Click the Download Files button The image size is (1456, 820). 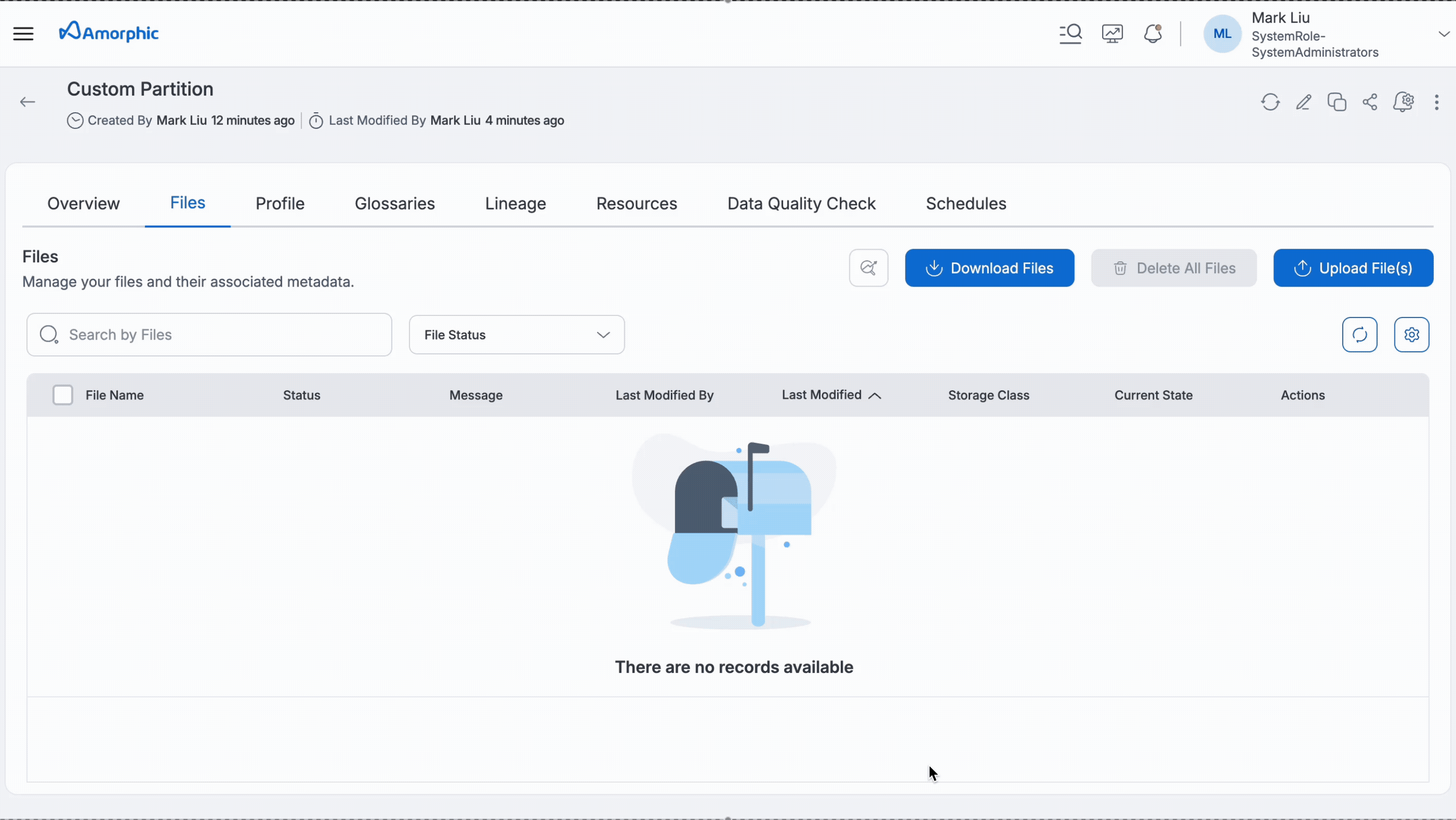[x=989, y=268]
